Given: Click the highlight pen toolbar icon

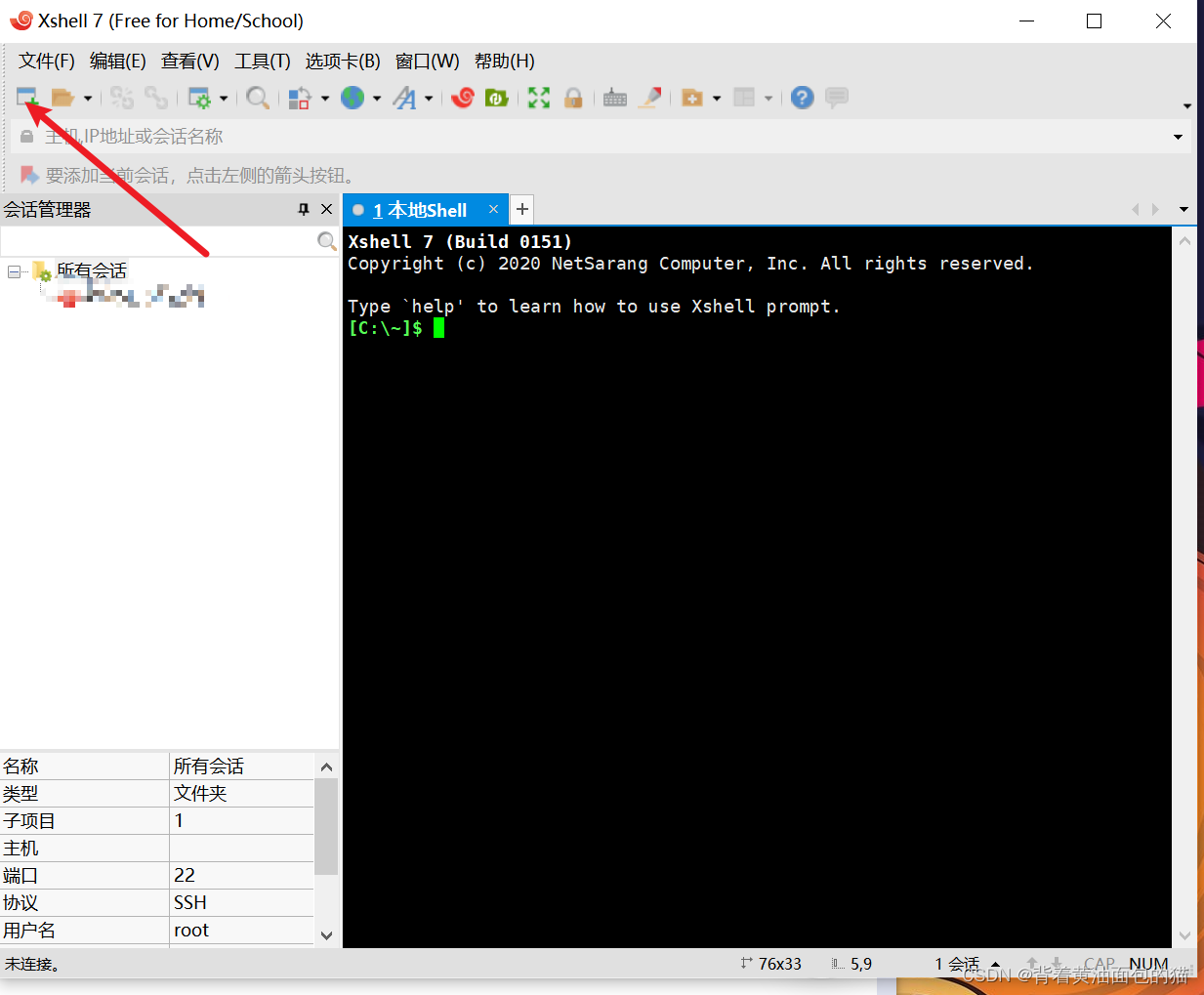Looking at the screenshot, I should [x=650, y=98].
